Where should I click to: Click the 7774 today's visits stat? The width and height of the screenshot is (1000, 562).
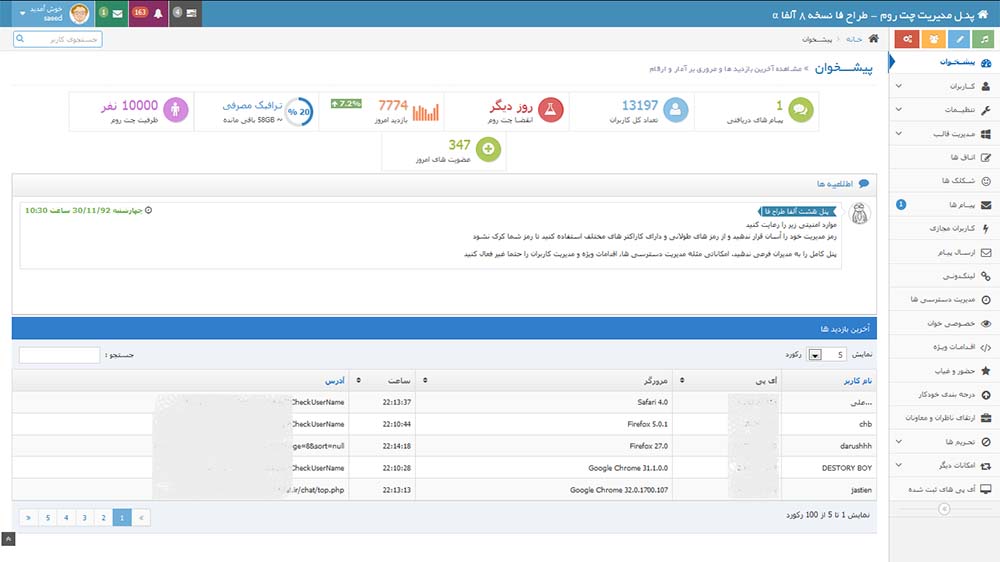pyautogui.click(x=381, y=111)
